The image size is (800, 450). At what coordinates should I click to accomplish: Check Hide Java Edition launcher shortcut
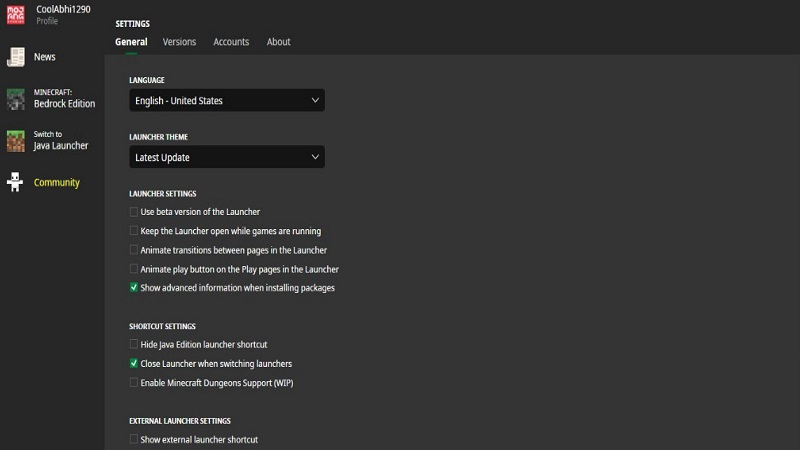134,344
